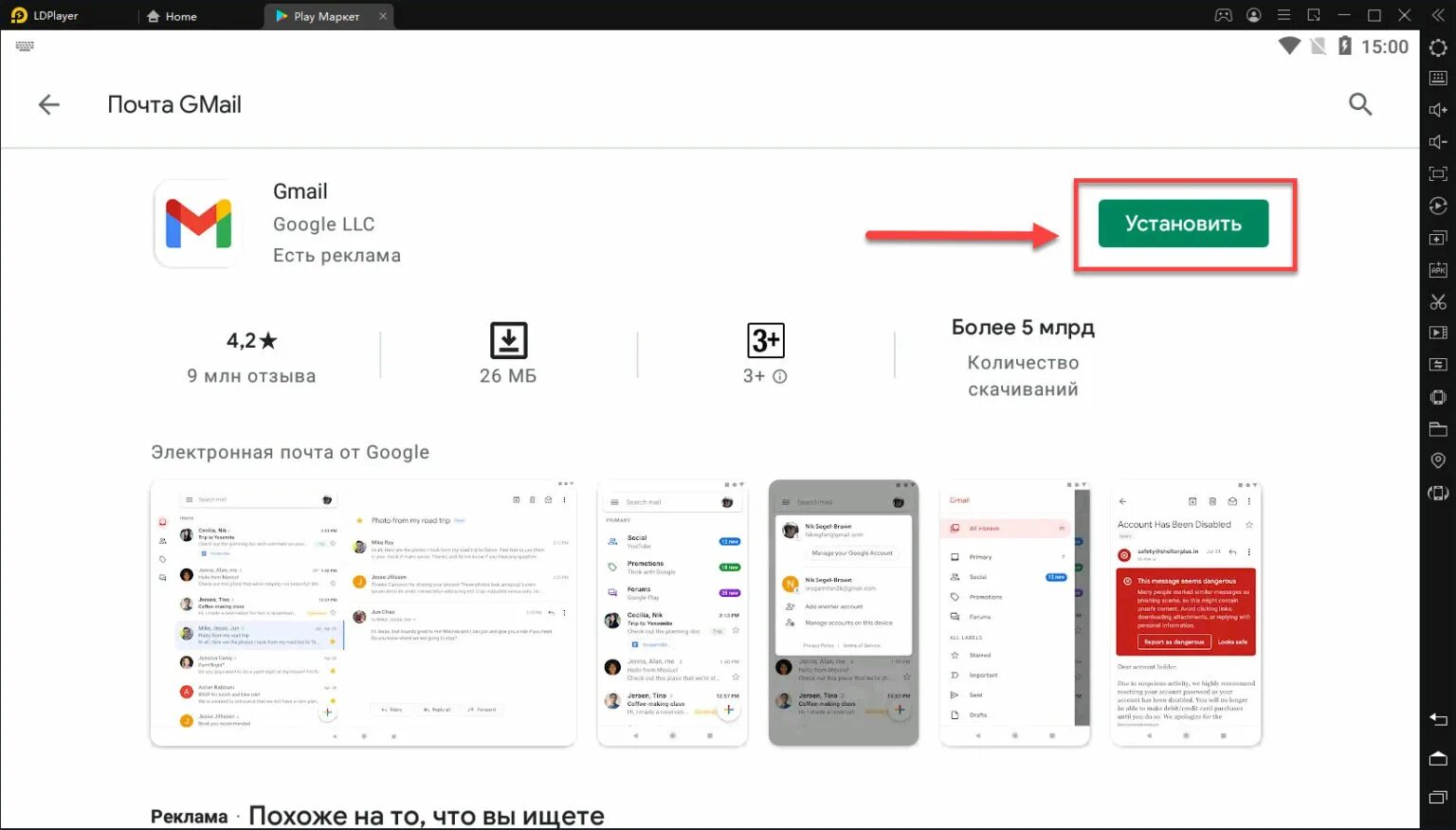Open the Google LLC developer link

324,225
